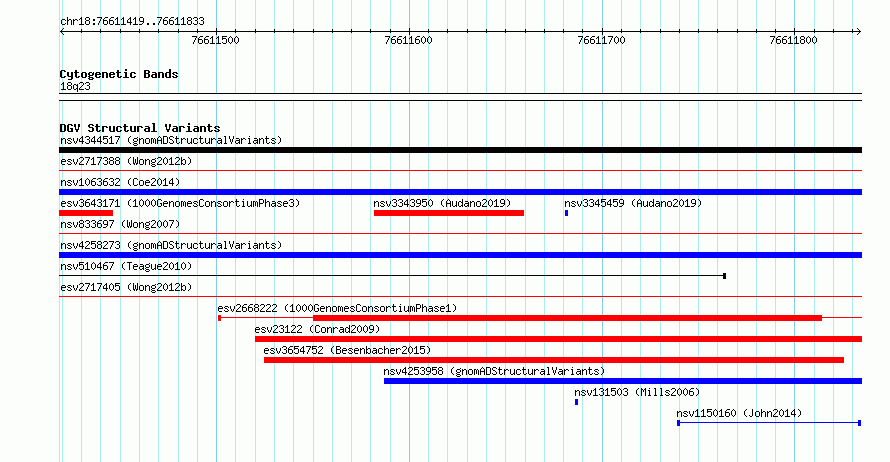The width and height of the screenshot is (890, 462).
Task: Click ruler position 76611500
Action: (216, 40)
